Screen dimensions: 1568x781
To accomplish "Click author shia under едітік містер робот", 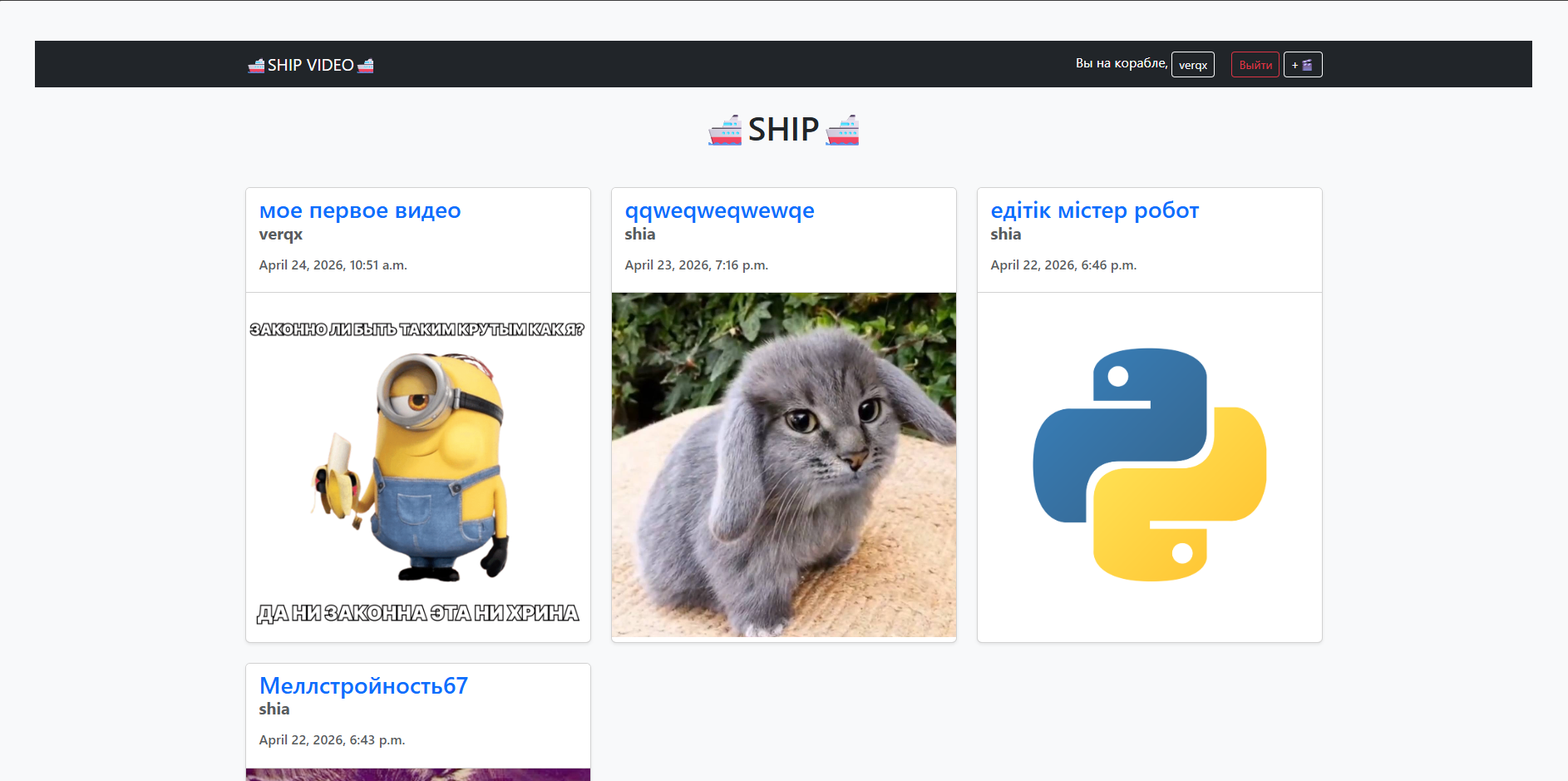I will click(x=1006, y=235).
